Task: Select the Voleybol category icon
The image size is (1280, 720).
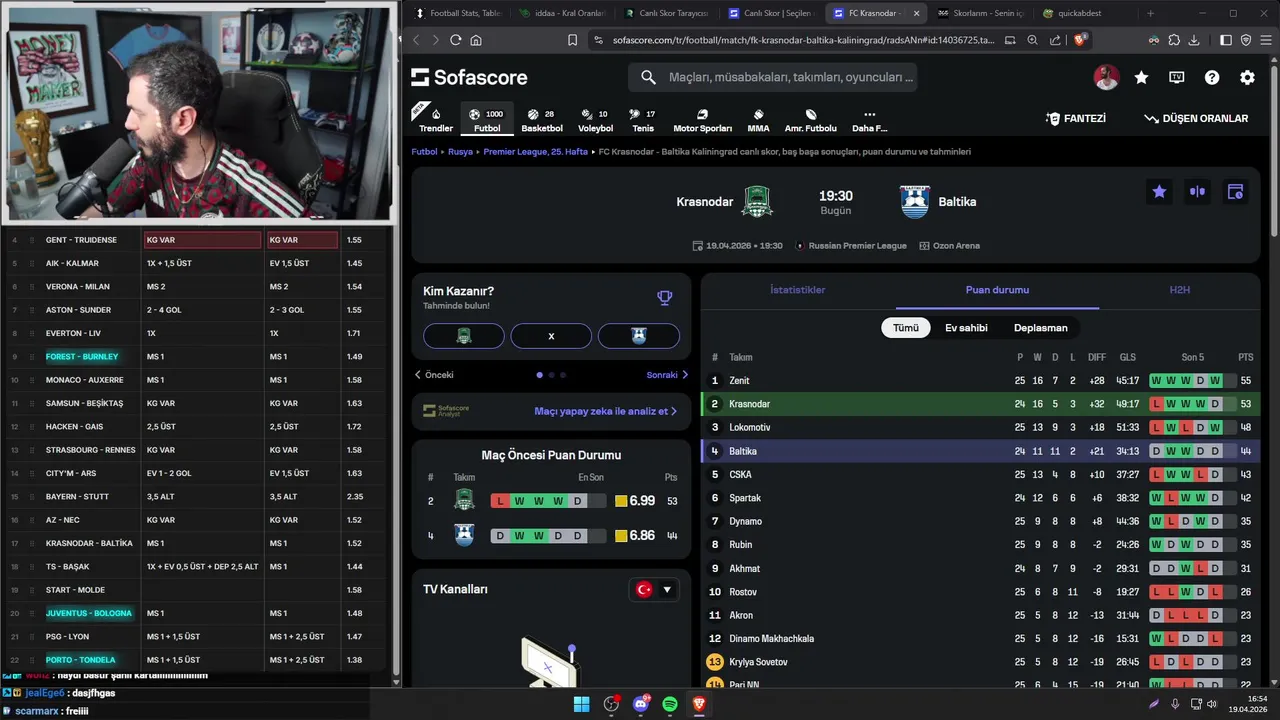Action: point(595,119)
